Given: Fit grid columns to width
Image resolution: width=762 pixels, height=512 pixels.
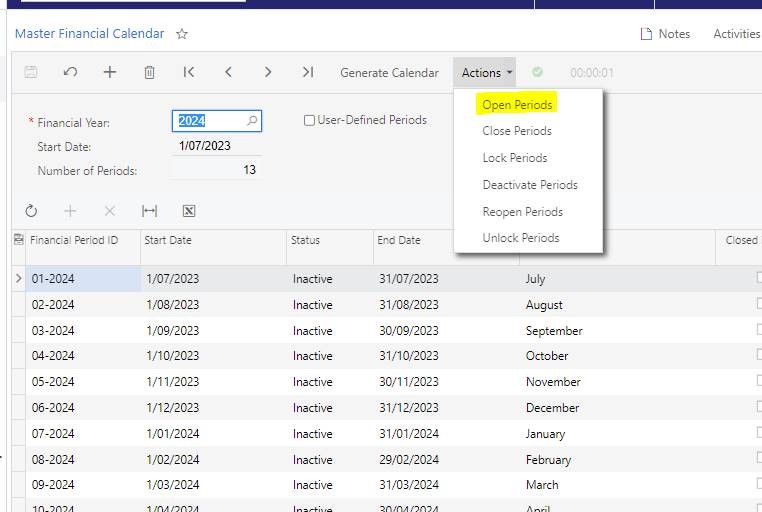Looking at the screenshot, I should coord(149,211).
